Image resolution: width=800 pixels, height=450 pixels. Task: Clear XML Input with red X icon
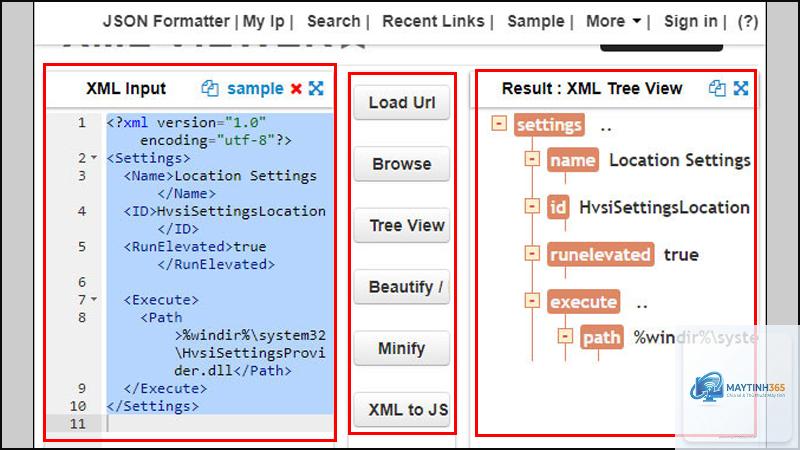[x=296, y=89]
